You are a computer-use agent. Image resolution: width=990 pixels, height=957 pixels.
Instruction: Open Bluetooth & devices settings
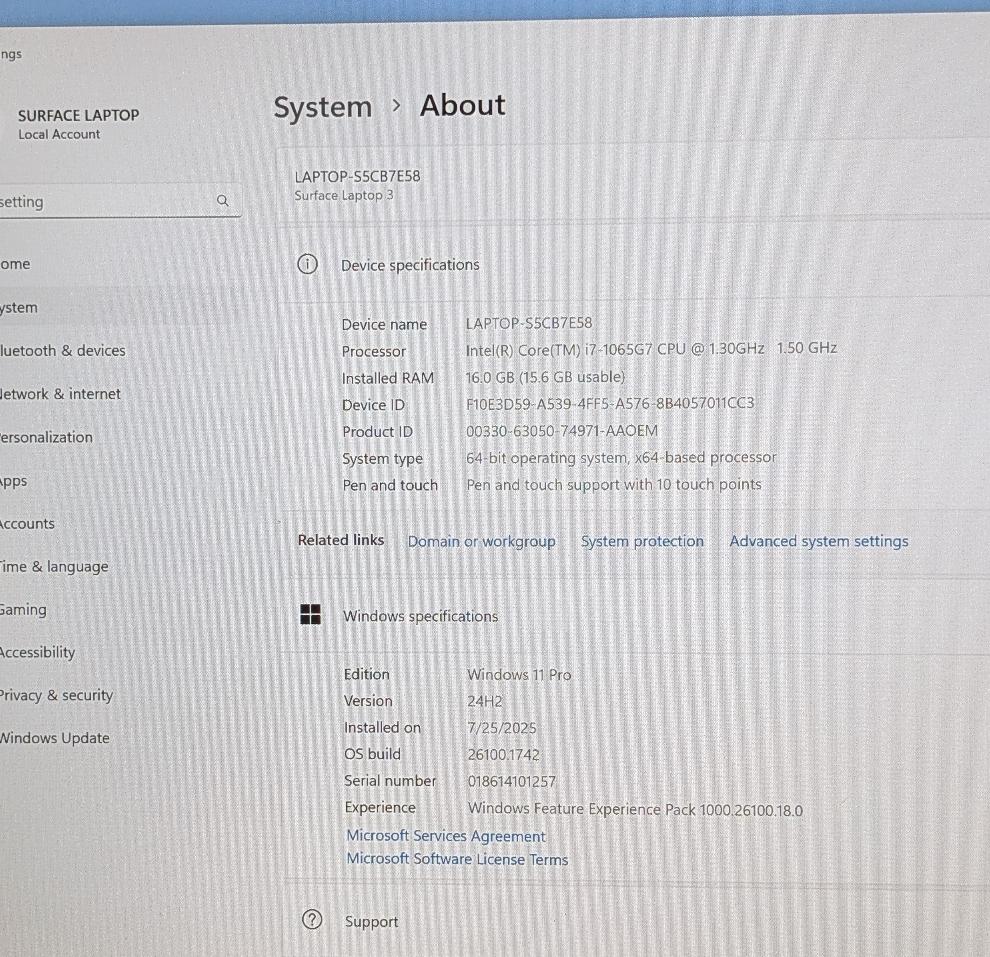coord(63,350)
